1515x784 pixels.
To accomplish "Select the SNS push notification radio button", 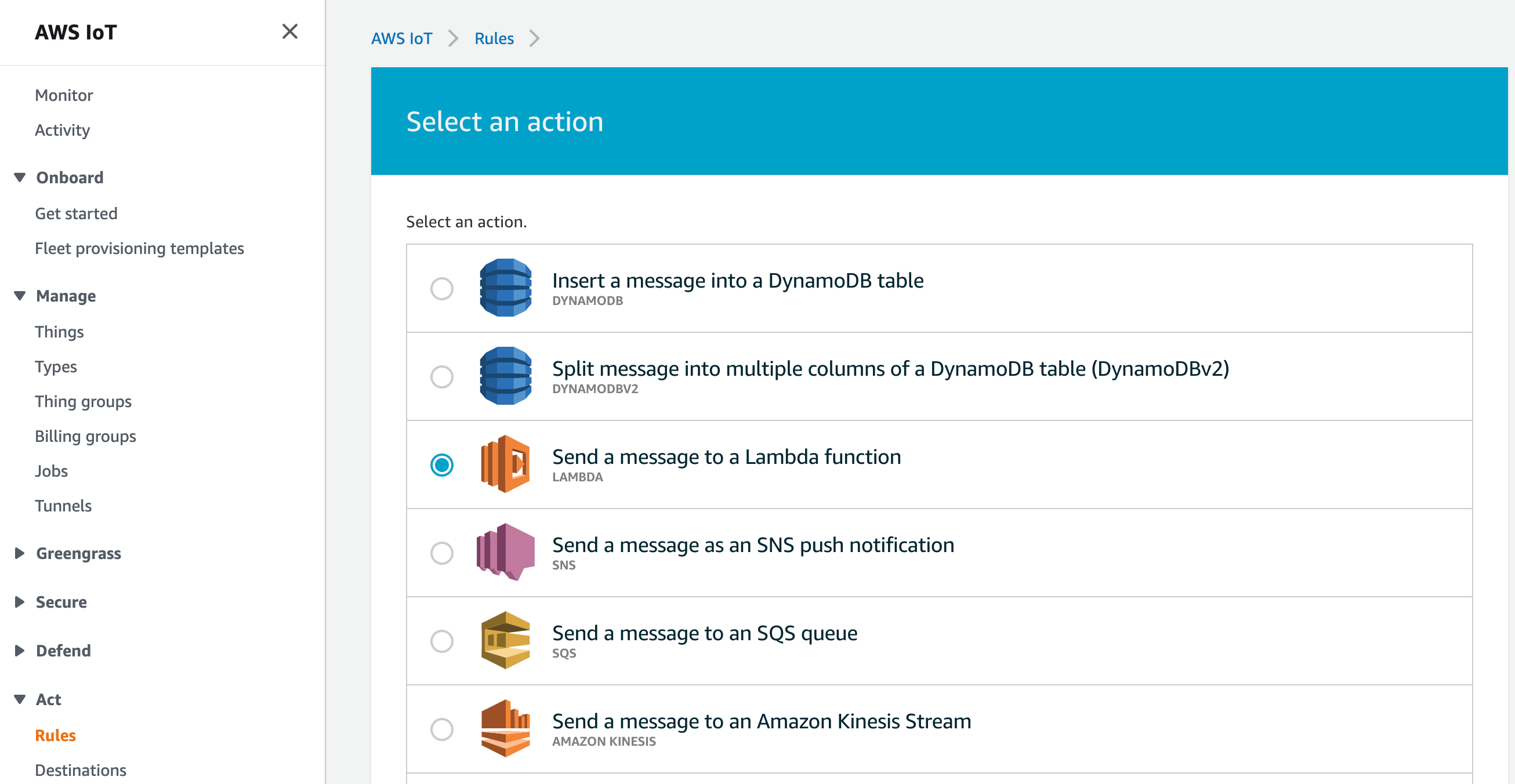I will pyautogui.click(x=441, y=553).
